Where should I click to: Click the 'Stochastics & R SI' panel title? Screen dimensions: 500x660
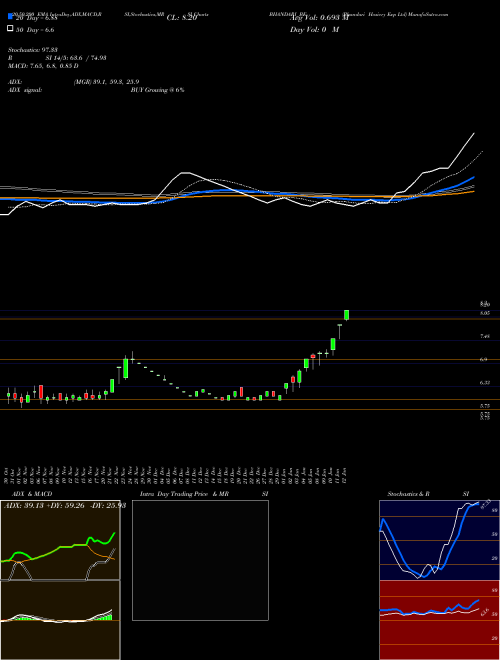[428, 494]
